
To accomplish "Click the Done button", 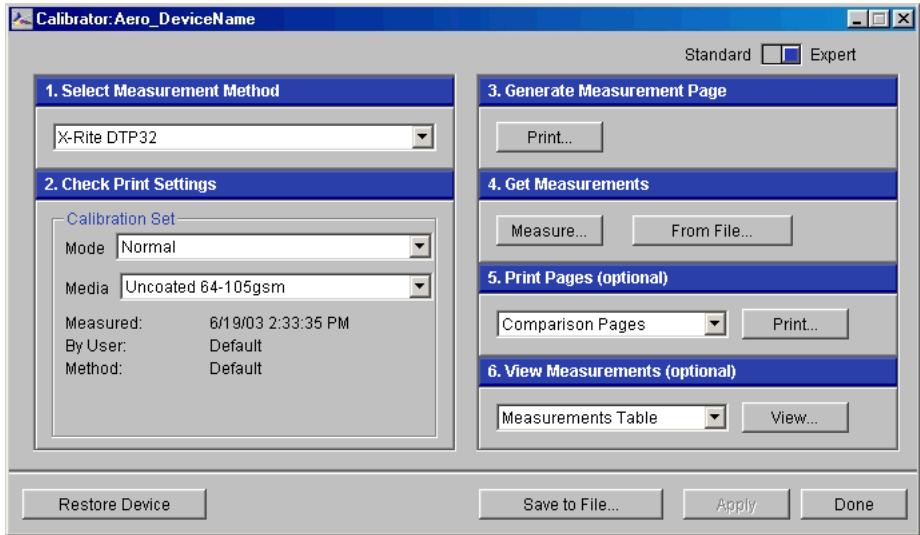I will (854, 504).
